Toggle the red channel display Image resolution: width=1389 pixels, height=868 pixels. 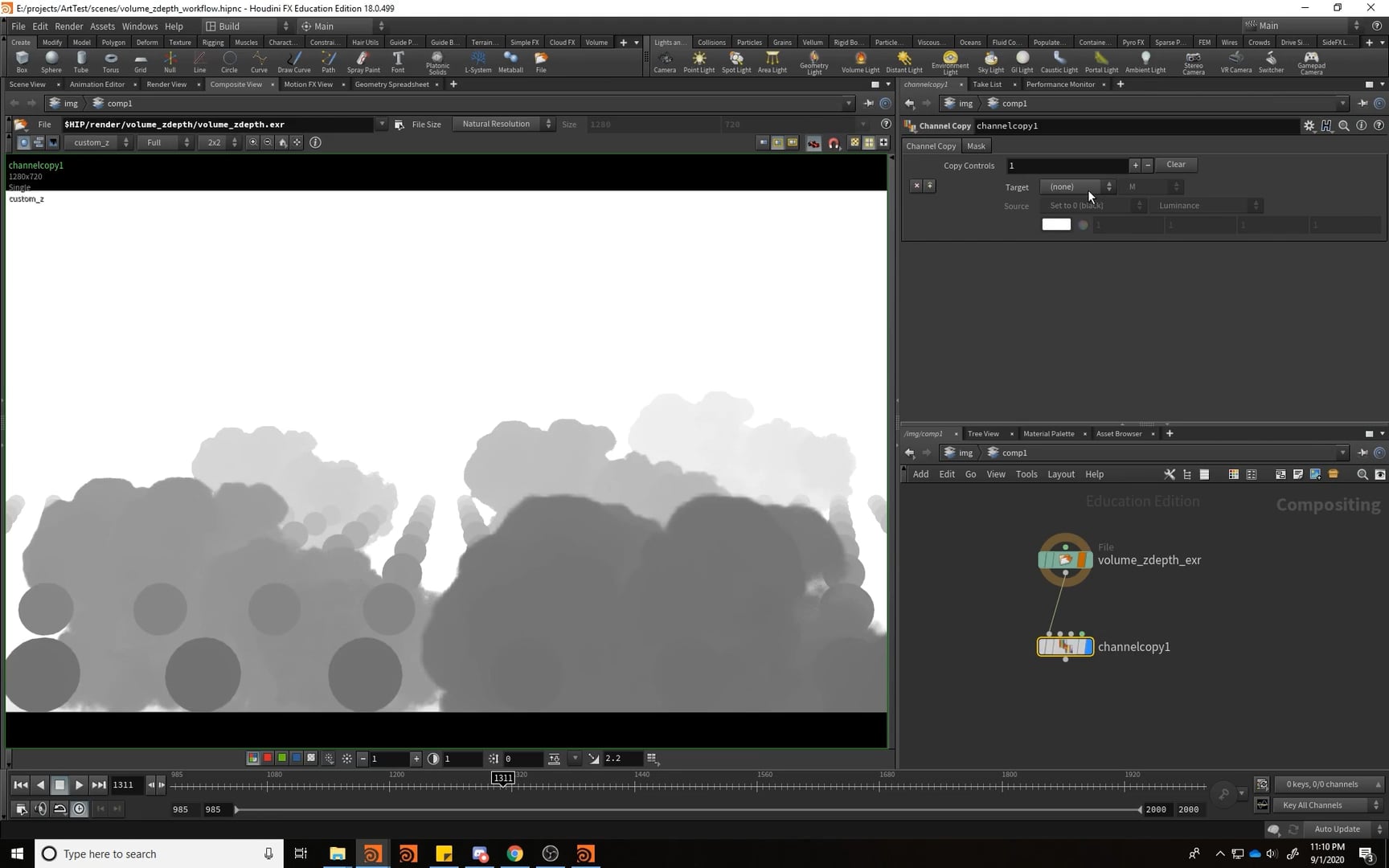click(x=268, y=758)
